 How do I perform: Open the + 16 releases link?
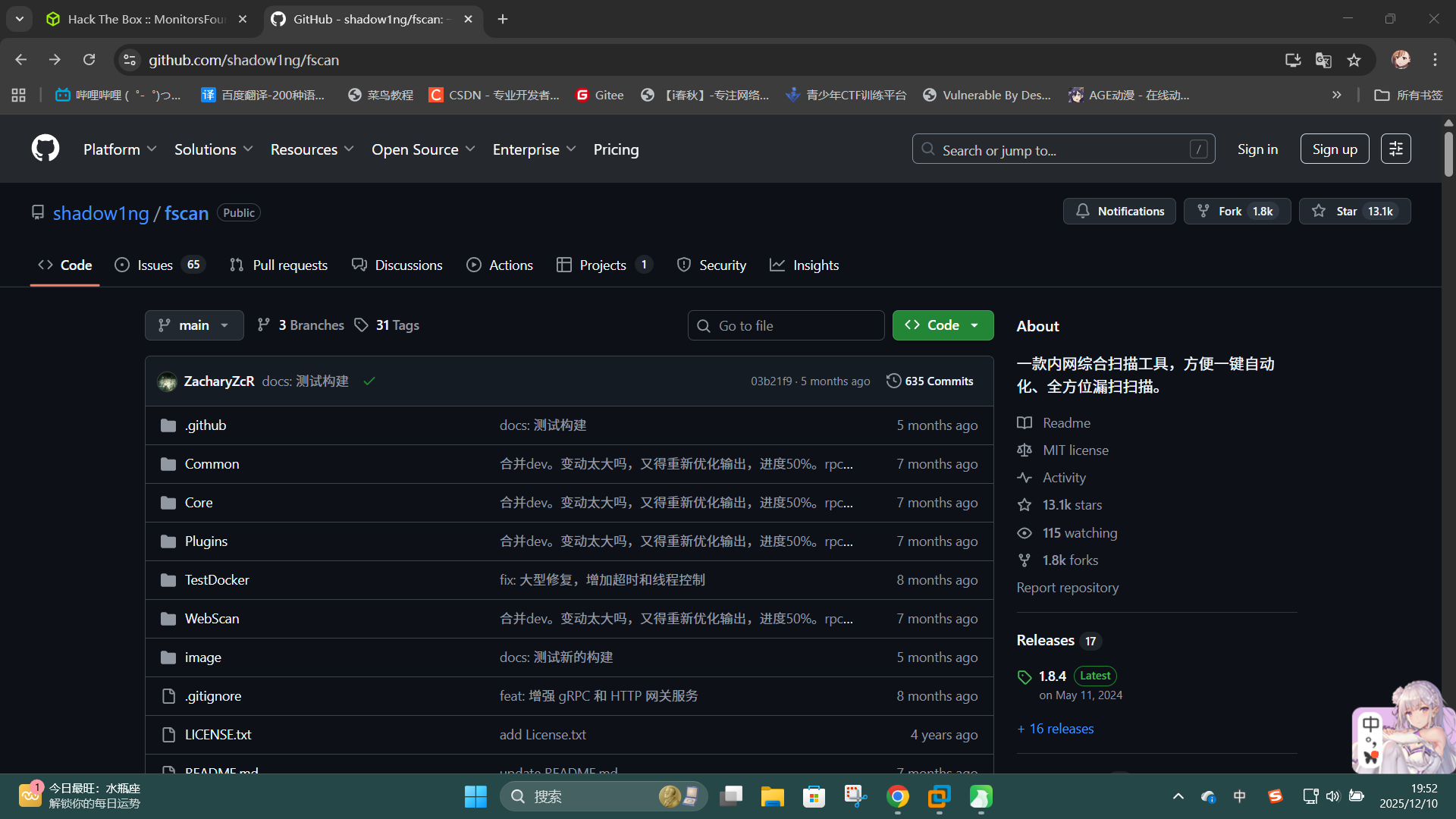(x=1055, y=729)
